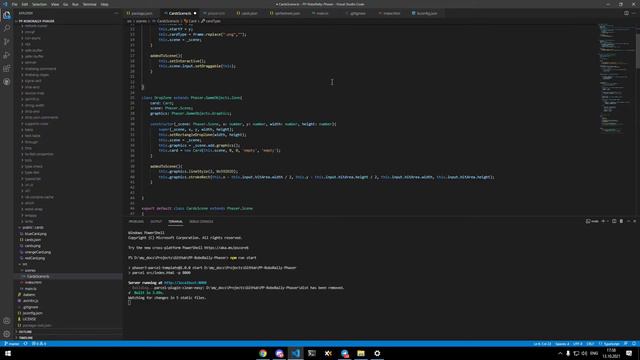Open Windows Start menu
The height and width of the screenshot is (360, 640).
[8, 353]
